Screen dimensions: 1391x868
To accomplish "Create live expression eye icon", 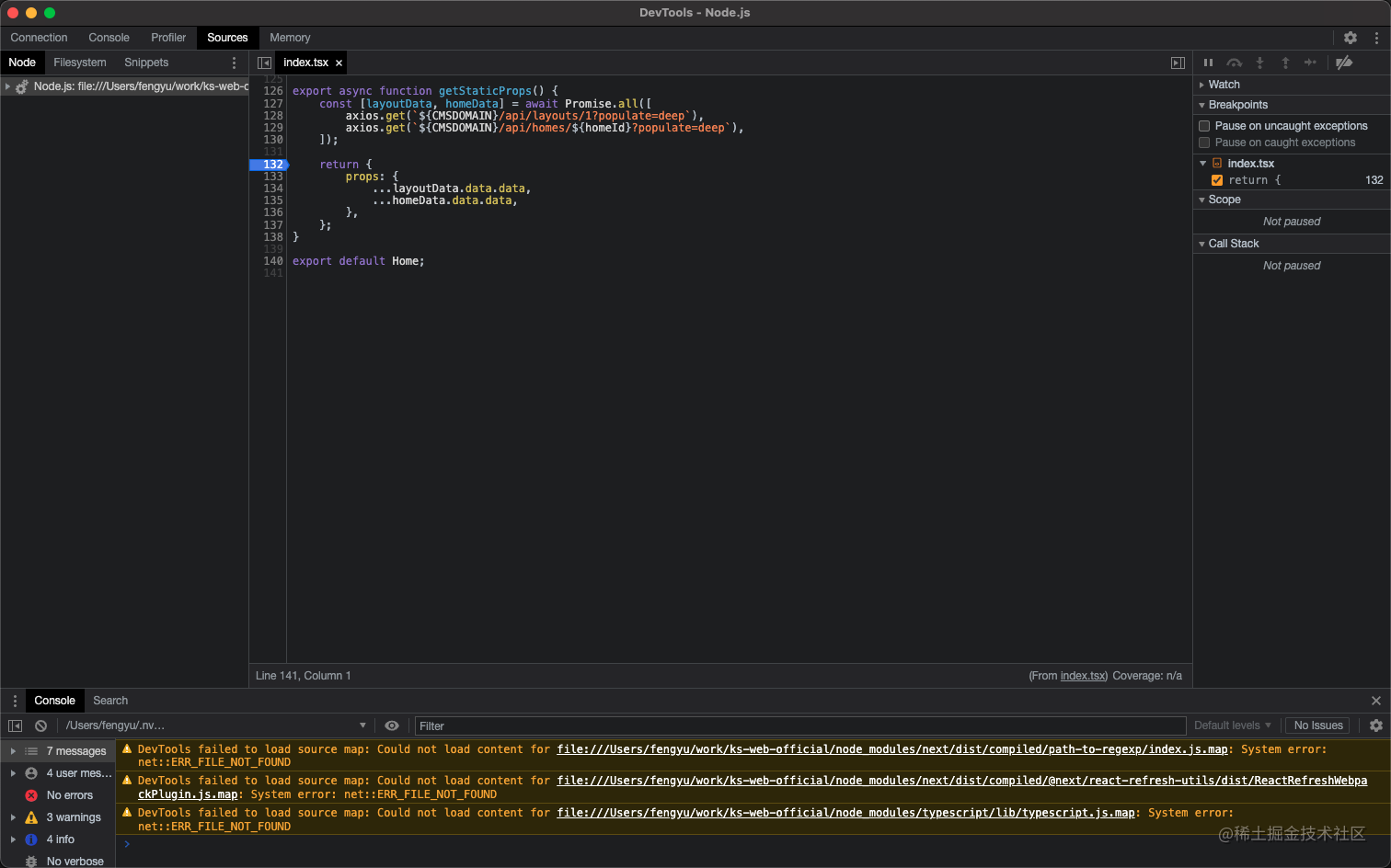I will tap(392, 725).
